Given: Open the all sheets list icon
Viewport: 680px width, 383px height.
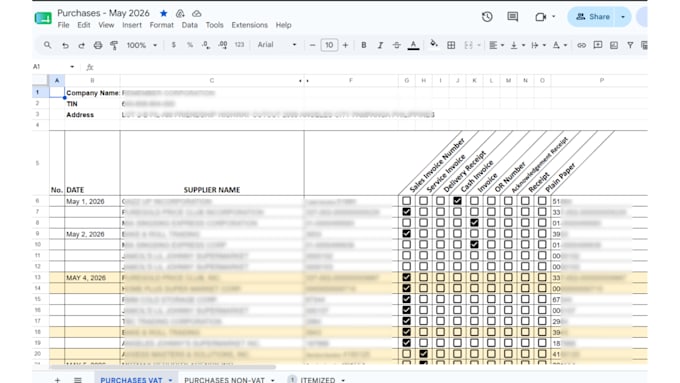Looking at the screenshot, I should click(x=78, y=380).
